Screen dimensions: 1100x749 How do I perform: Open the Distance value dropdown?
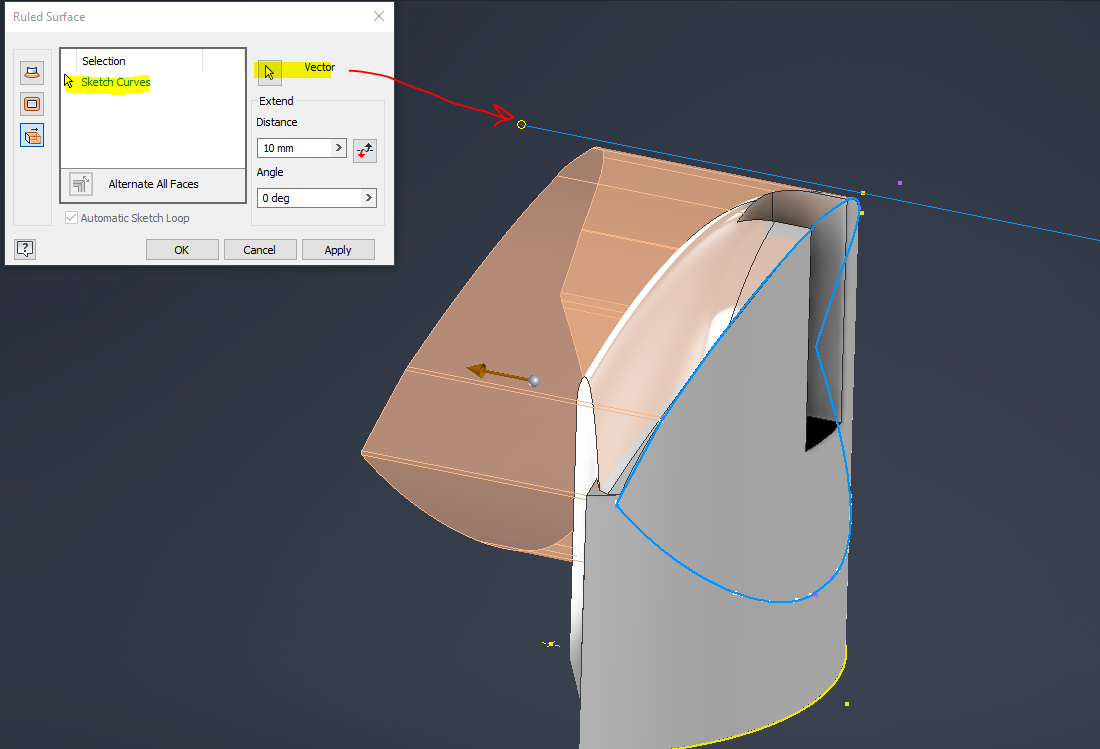point(338,147)
